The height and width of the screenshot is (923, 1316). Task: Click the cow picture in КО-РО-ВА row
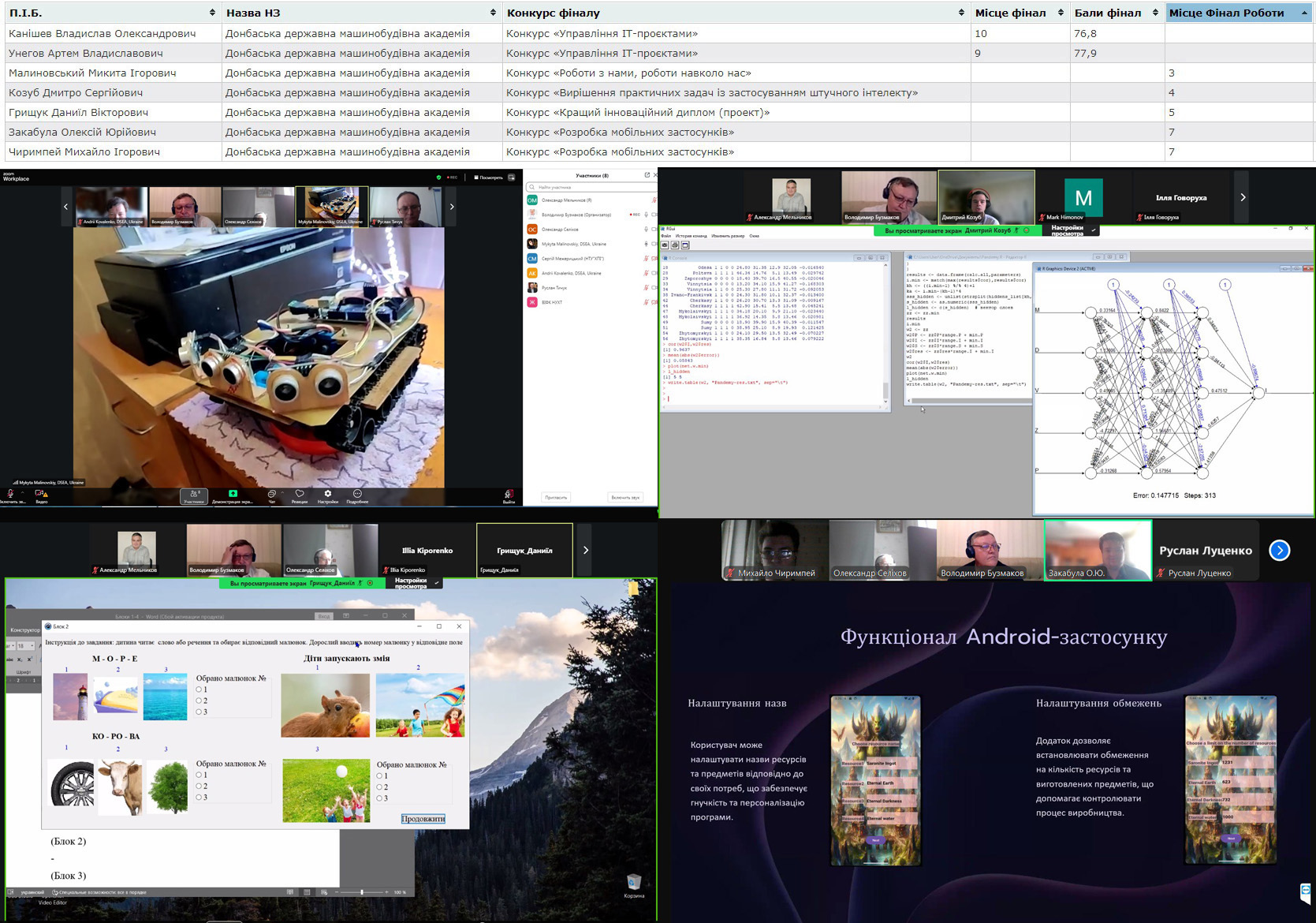pos(121,787)
